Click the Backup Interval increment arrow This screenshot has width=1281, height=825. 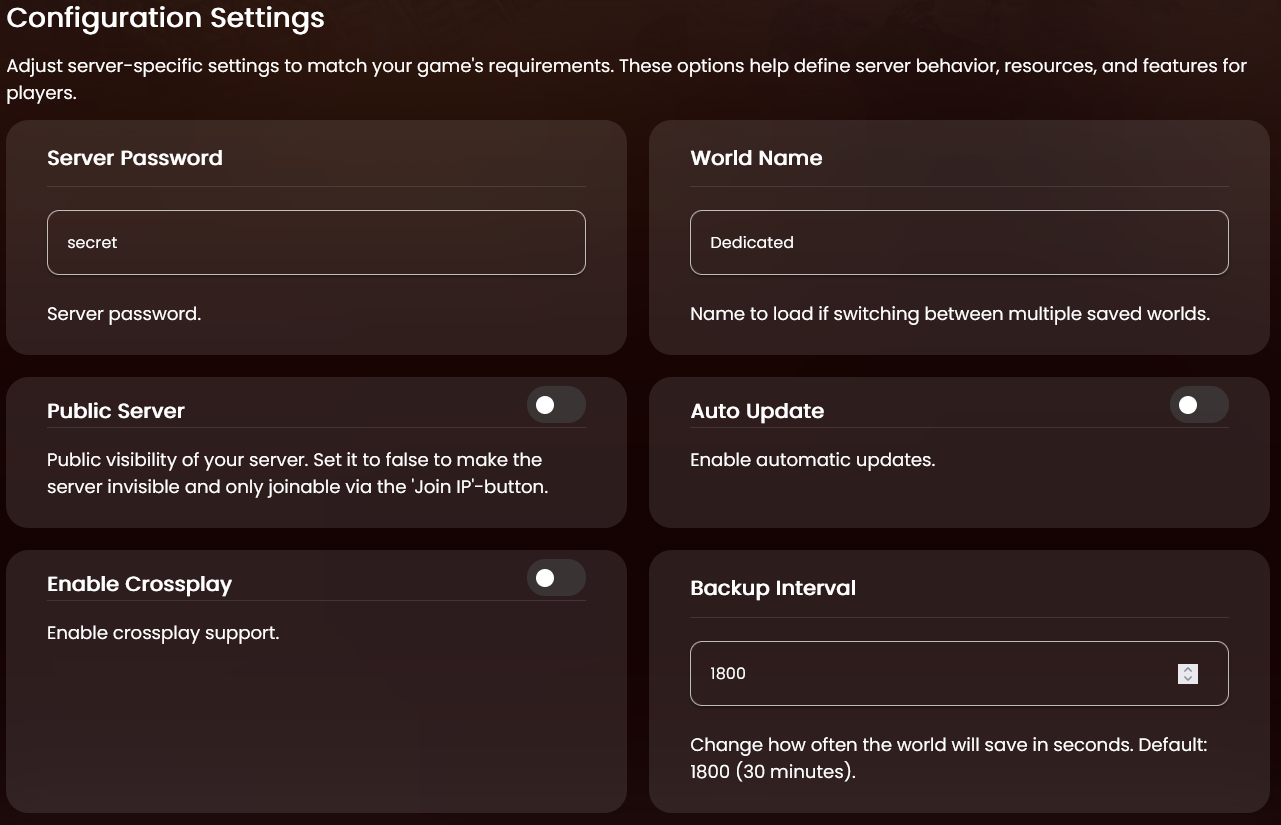tap(1188, 669)
